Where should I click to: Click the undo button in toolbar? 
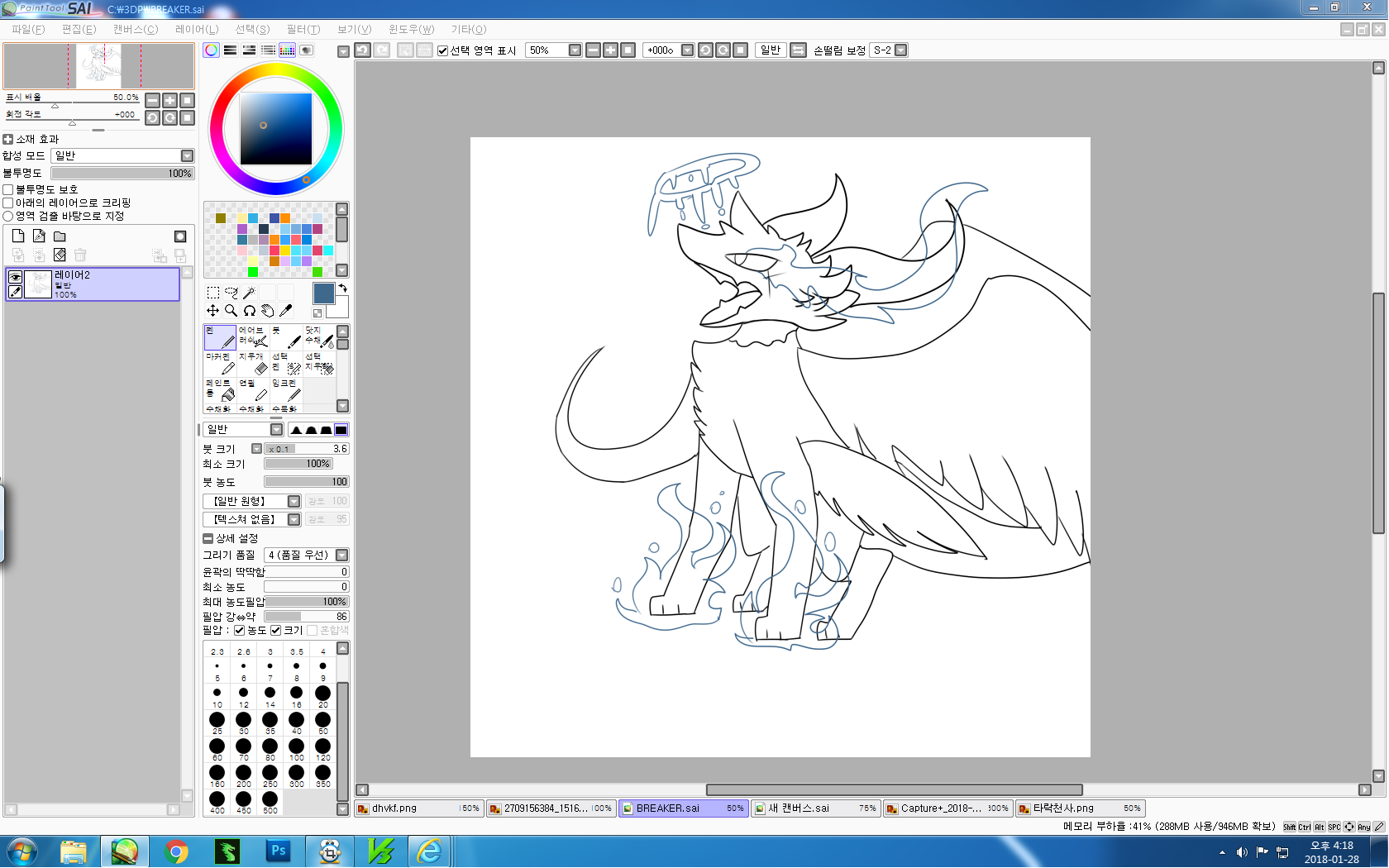pyautogui.click(x=363, y=50)
